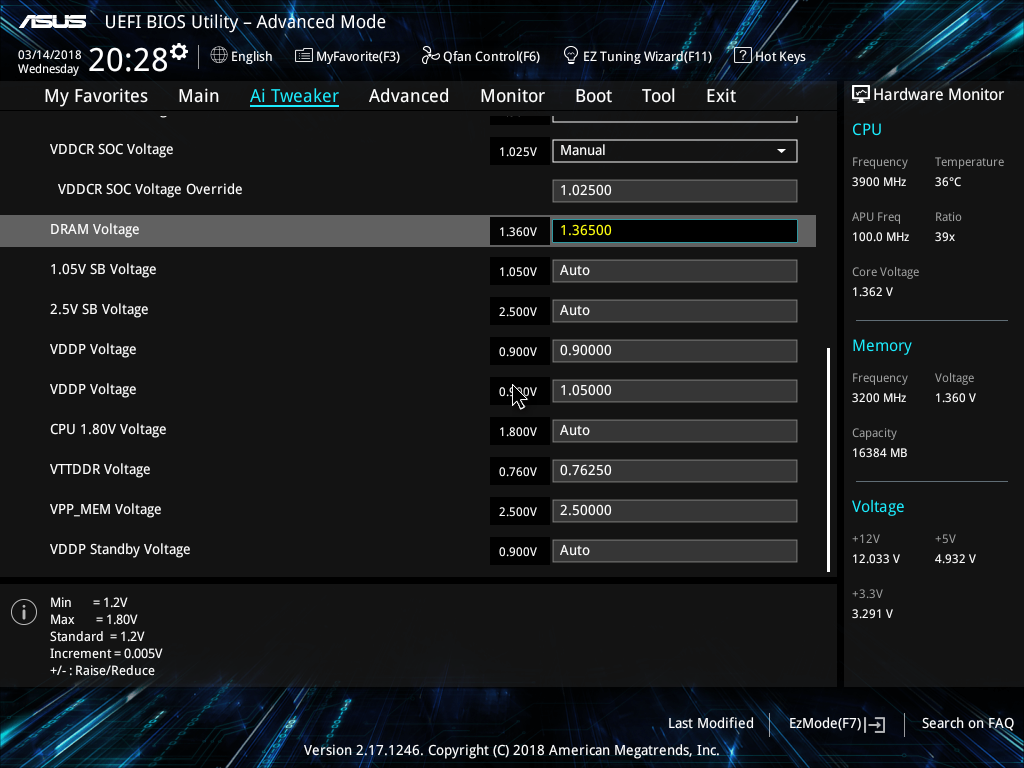
Task: Switch to EzMode(F7)
Action: tap(837, 724)
